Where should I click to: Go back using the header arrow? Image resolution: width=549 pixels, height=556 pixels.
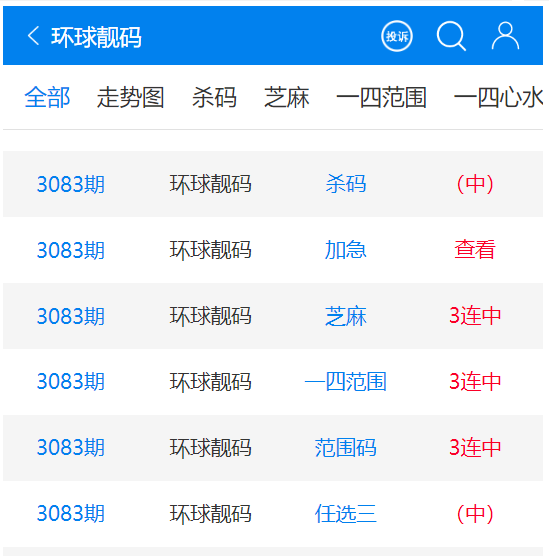coord(33,36)
